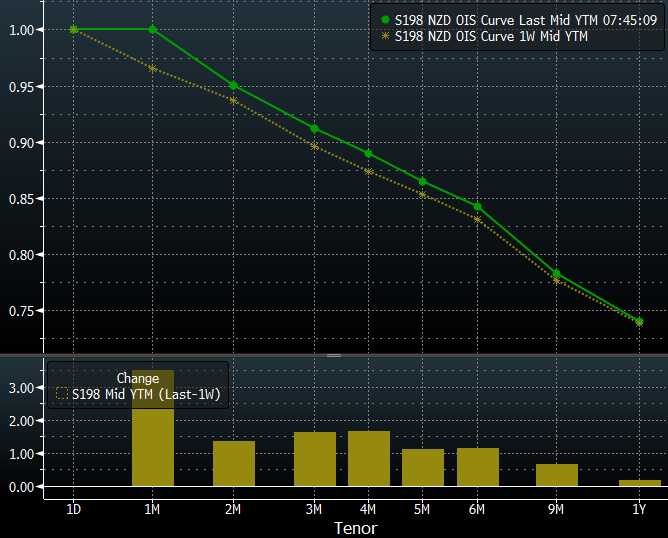Click the panel divider handle between charts
This screenshot has width=668, height=538.
(334, 355)
